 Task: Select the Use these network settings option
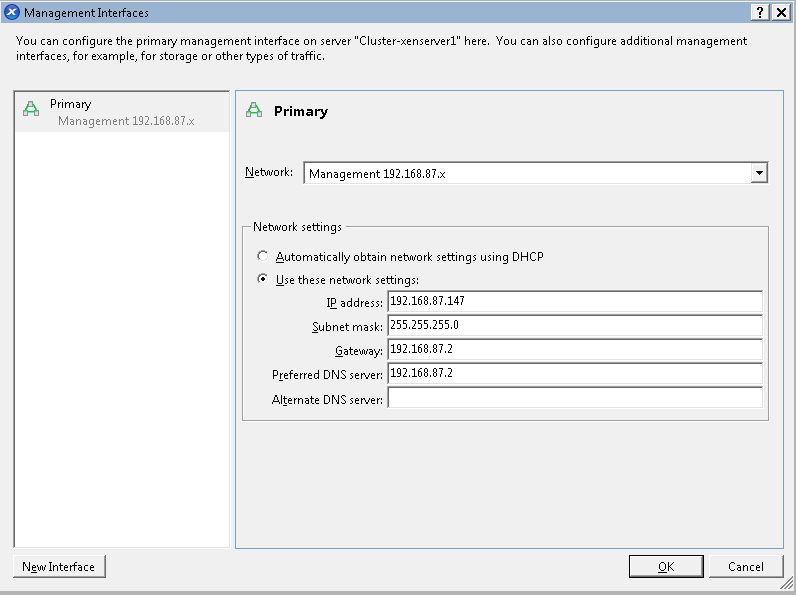(x=263, y=280)
